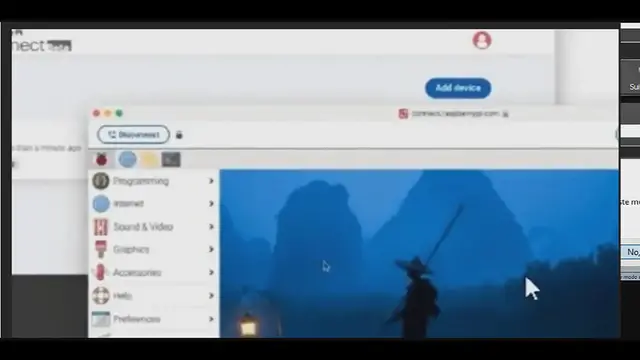Open the Help menu entry

(x=154, y=296)
